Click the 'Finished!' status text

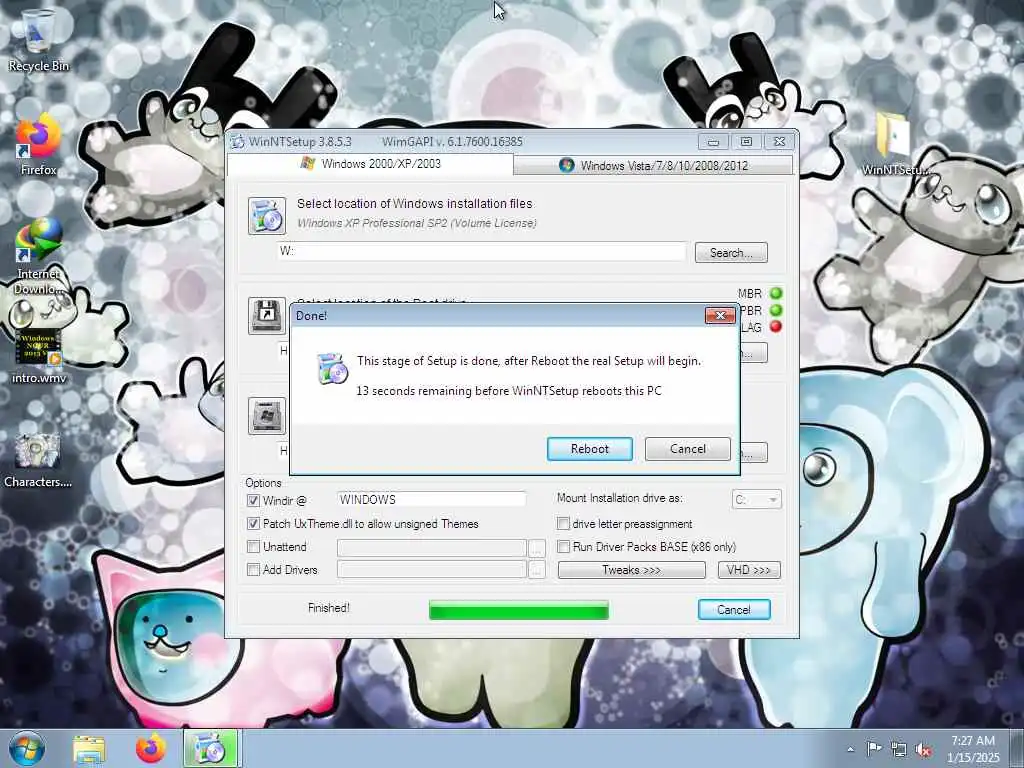point(328,608)
